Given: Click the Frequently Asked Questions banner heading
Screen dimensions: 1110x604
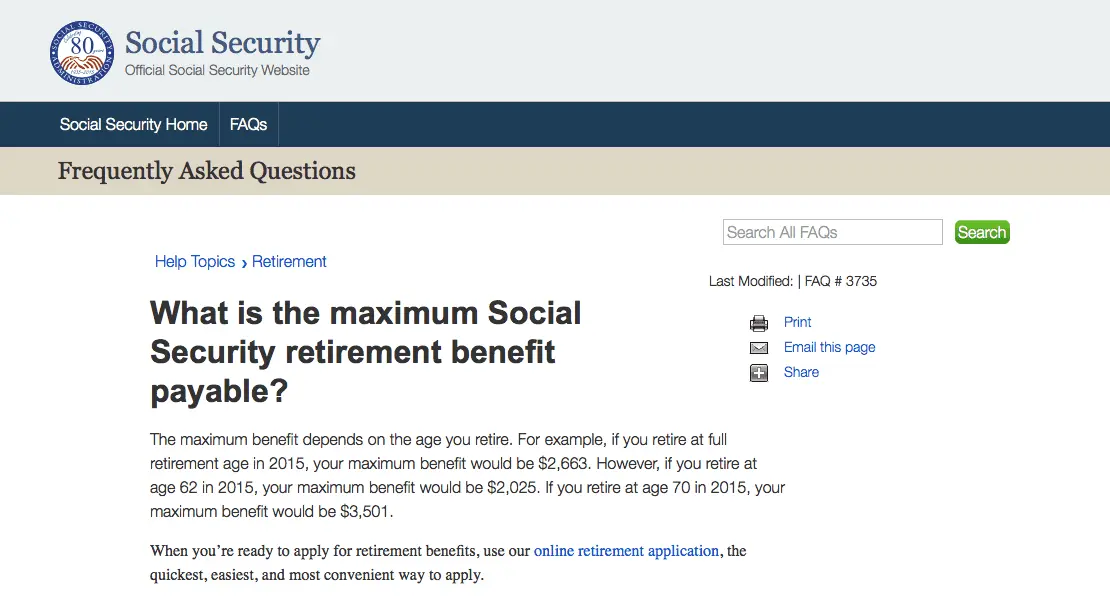Looking at the screenshot, I should point(207,171).
